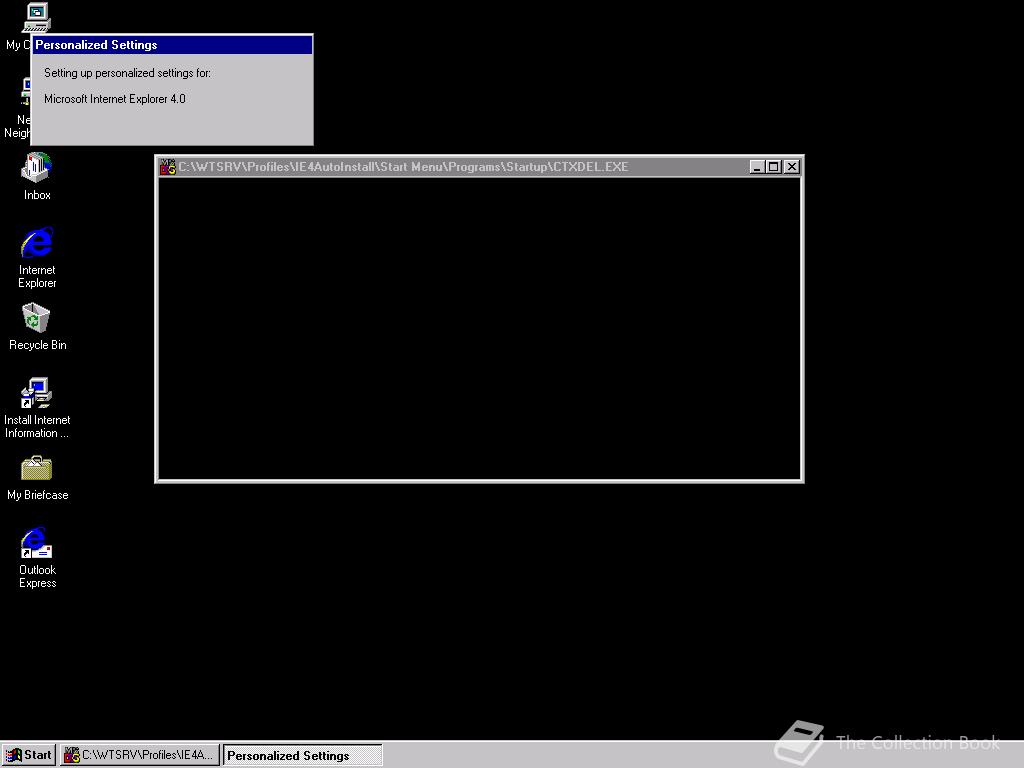Click the Personalized Settings dialog title bar
The height and width of the screenshot is (768, 1024).
(172, 44)
